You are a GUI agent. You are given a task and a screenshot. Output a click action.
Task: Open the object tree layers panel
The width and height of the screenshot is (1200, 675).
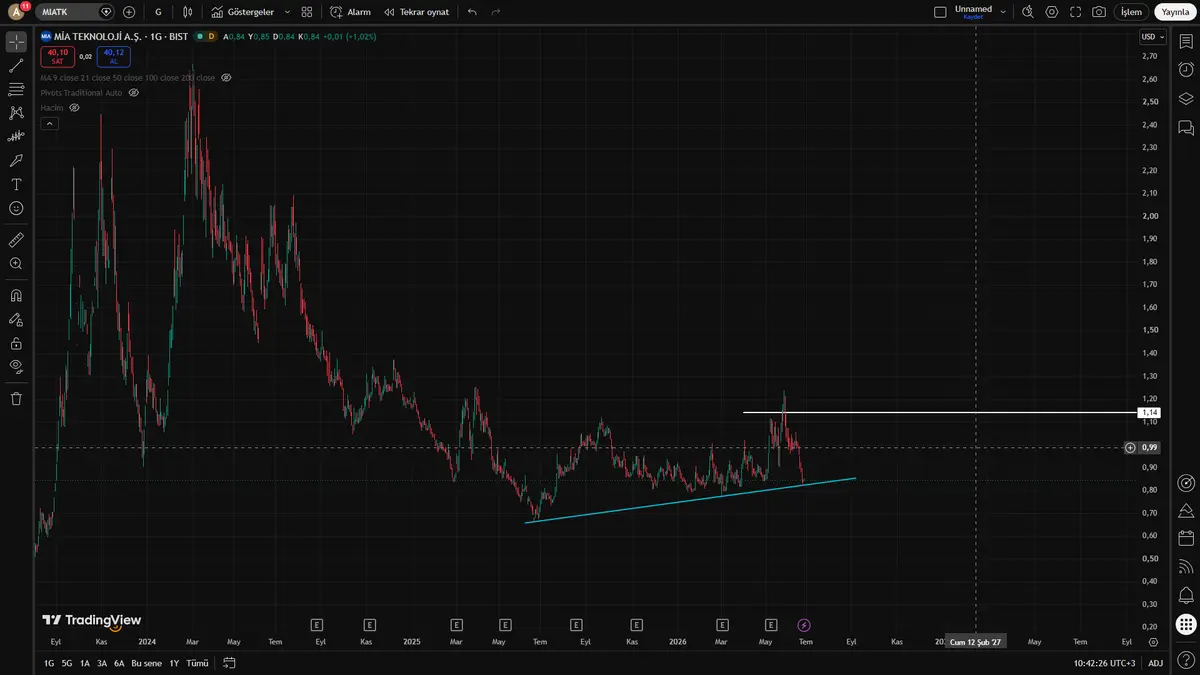[x=1186, y=99]
